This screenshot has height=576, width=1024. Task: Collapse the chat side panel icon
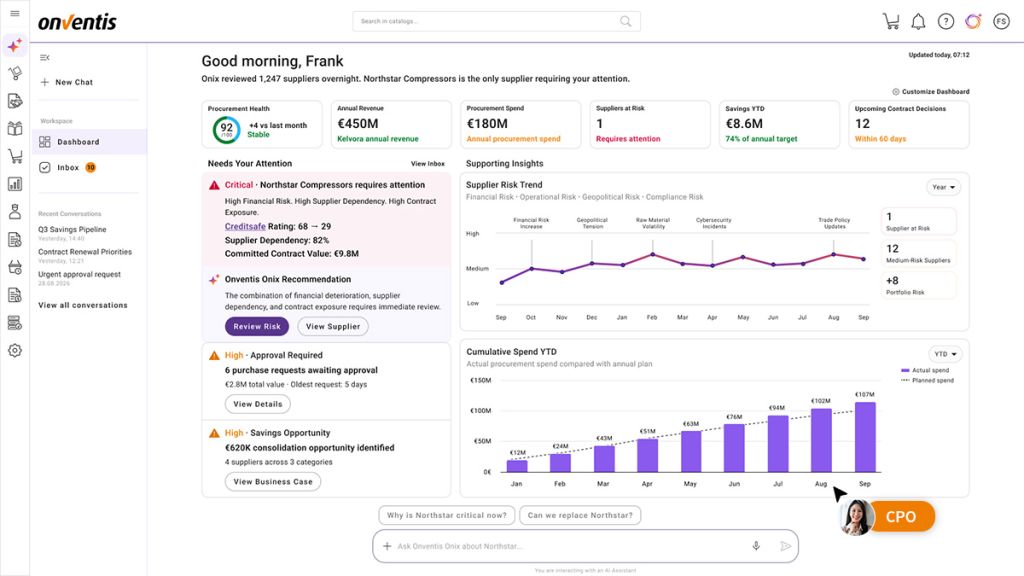(x=44, y=57)
